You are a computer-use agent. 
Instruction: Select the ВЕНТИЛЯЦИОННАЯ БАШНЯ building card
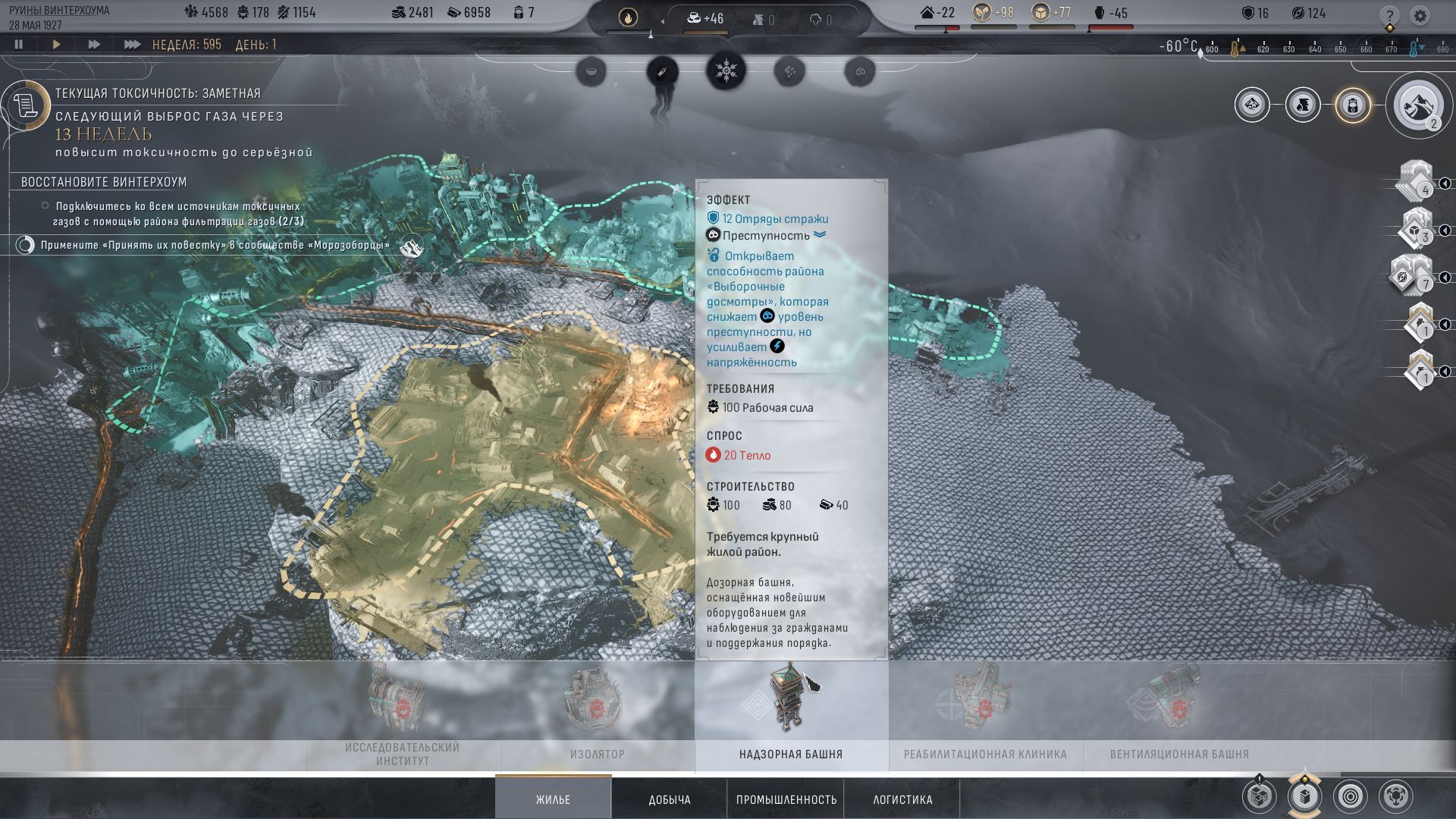[1179, 717]
